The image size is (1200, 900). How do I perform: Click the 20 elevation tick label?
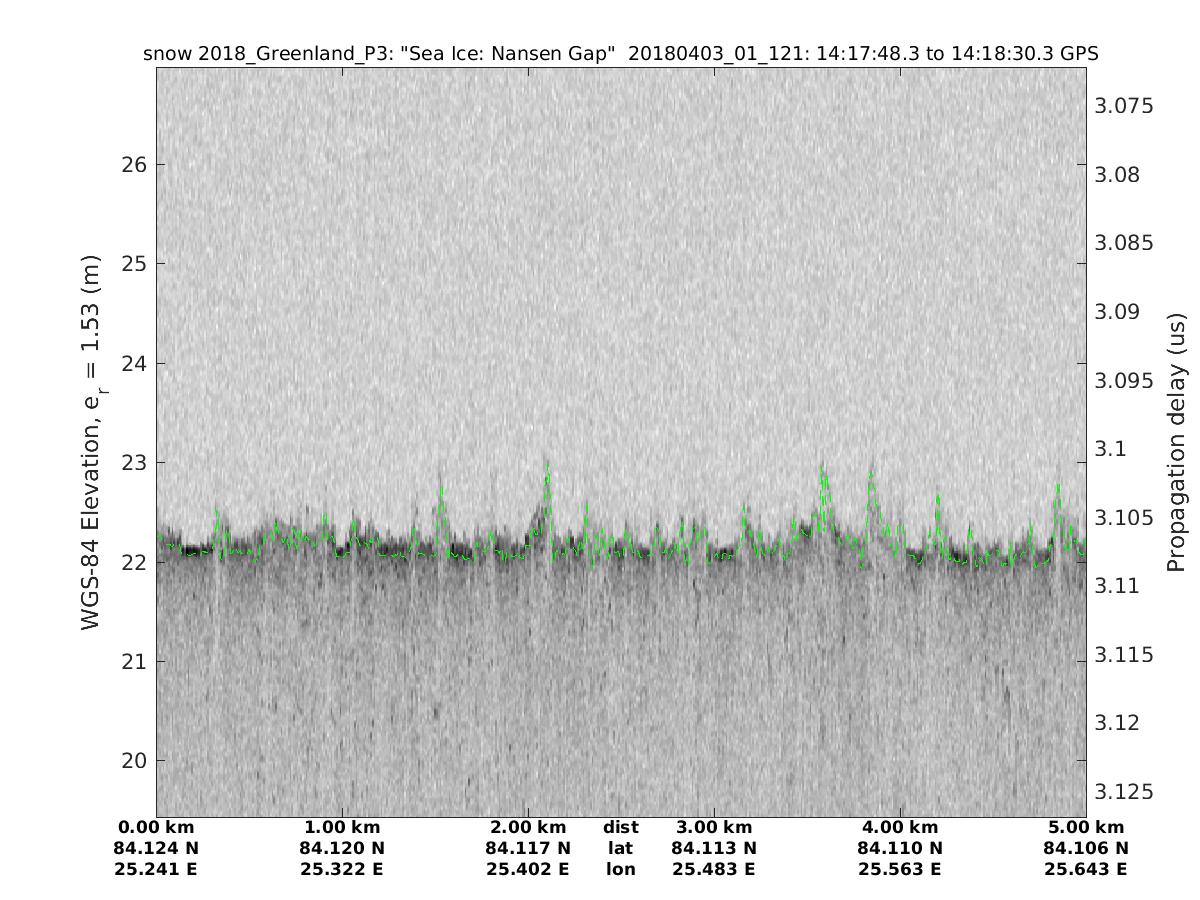click(x=133, y=761)
